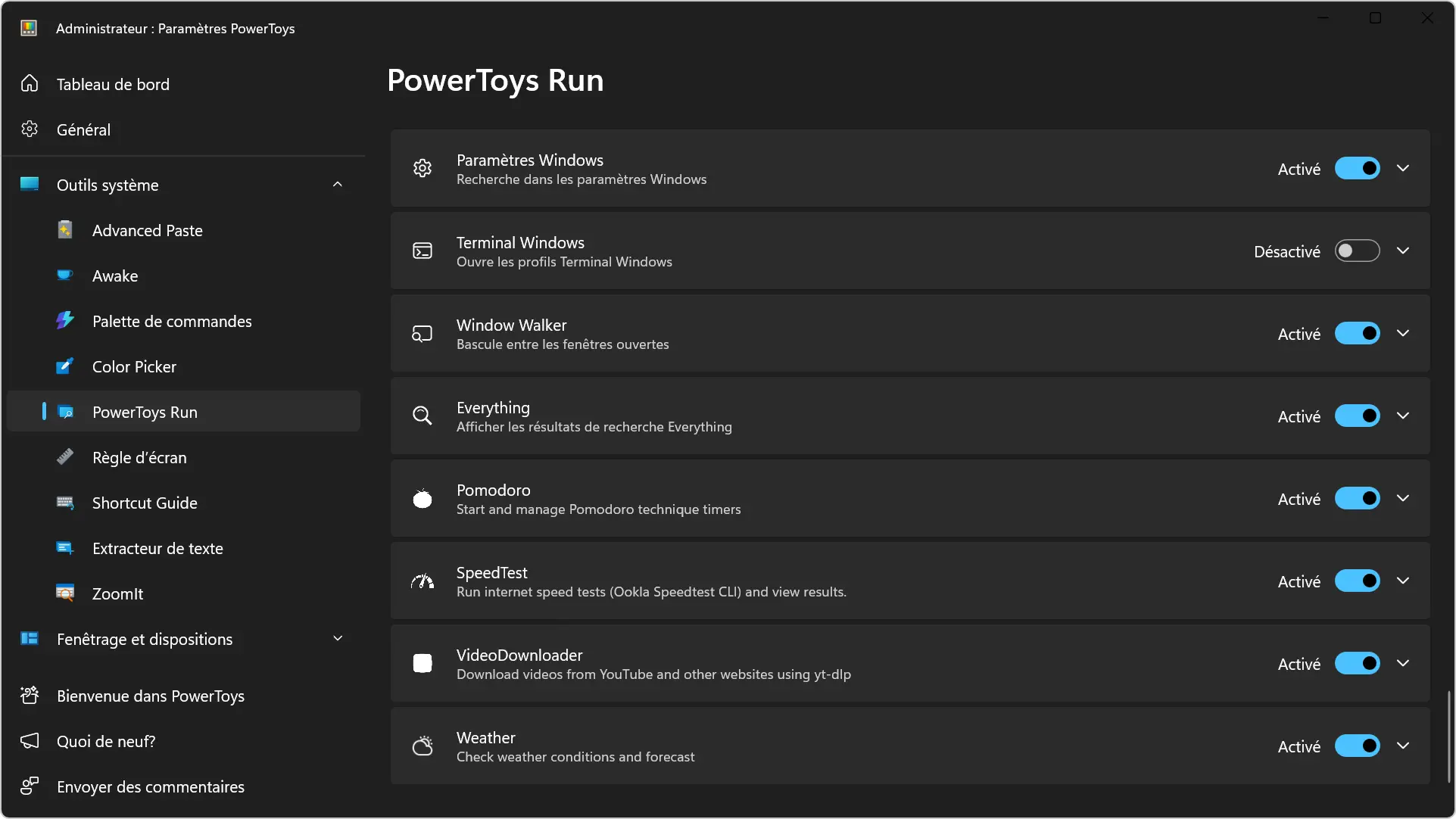Image resolution: width=1456 pixels, height=819 pixels.
Task: Open Quoi de neuf? page
Action: [183, 741]
